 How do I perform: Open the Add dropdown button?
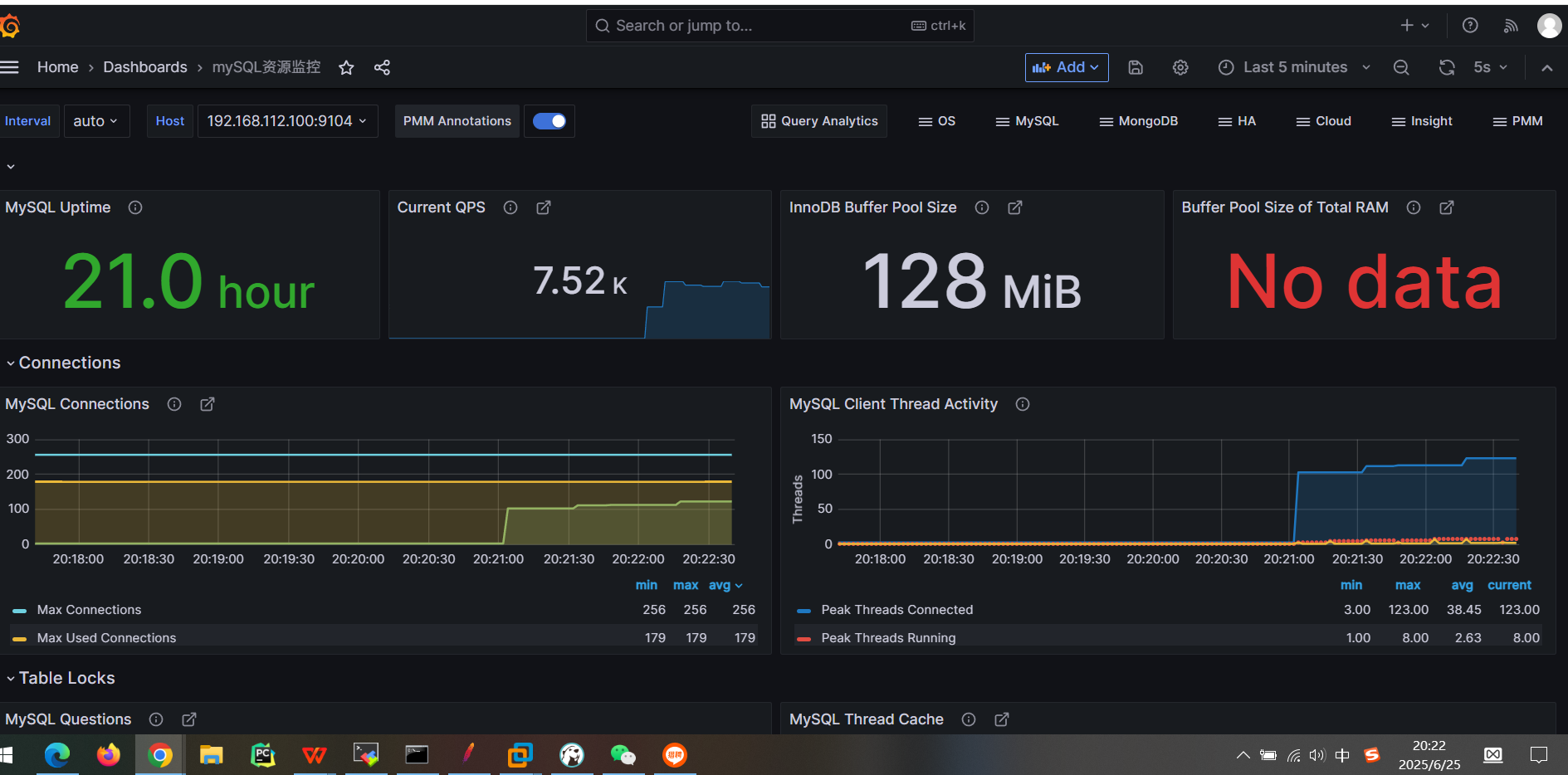pyautogui.click(x=1067, y=67)
